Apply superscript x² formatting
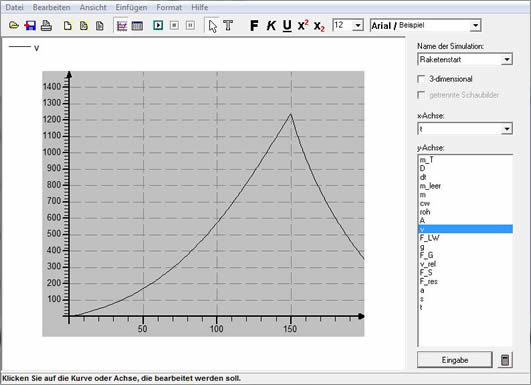The width and height of the screenshot is (531, 385). pyautogui.click(x=303, y=25)
